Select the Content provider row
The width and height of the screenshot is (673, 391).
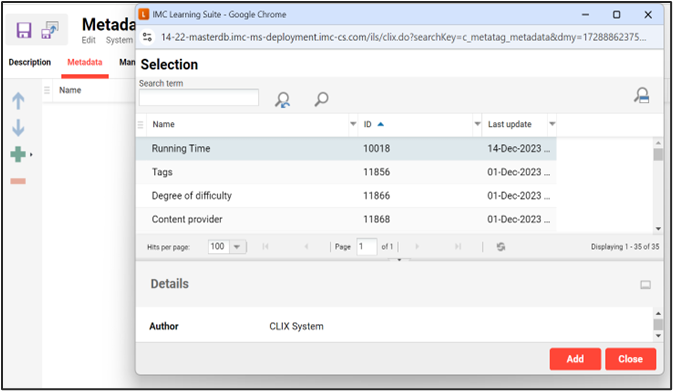(x=346, y=219)
